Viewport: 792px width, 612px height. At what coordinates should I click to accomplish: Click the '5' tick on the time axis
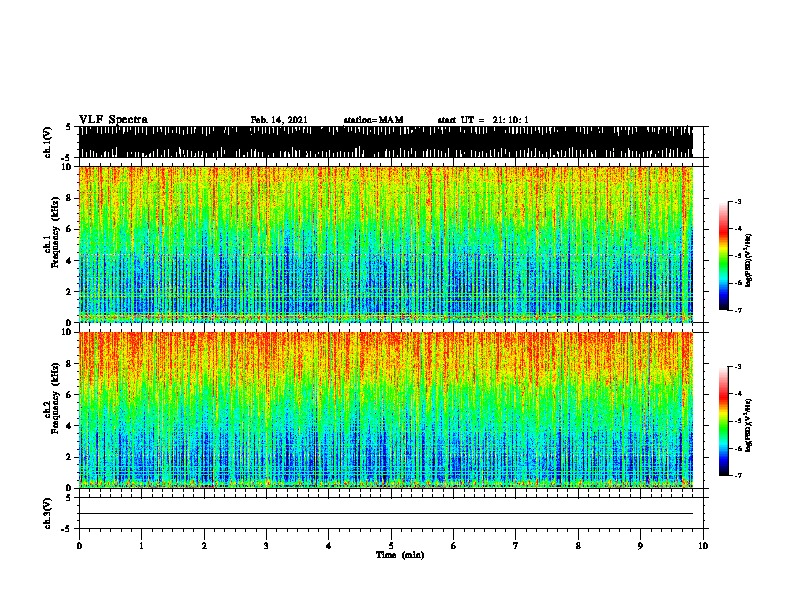coord(391,545)
